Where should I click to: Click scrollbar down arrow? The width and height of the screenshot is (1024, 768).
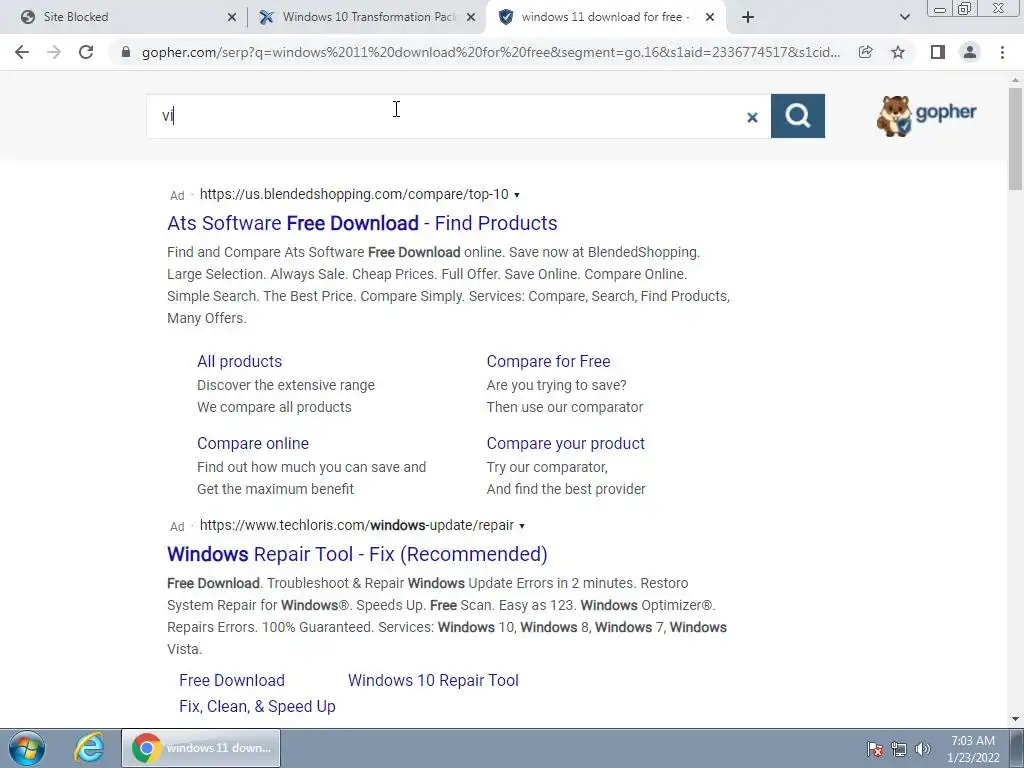(1015, 719)
